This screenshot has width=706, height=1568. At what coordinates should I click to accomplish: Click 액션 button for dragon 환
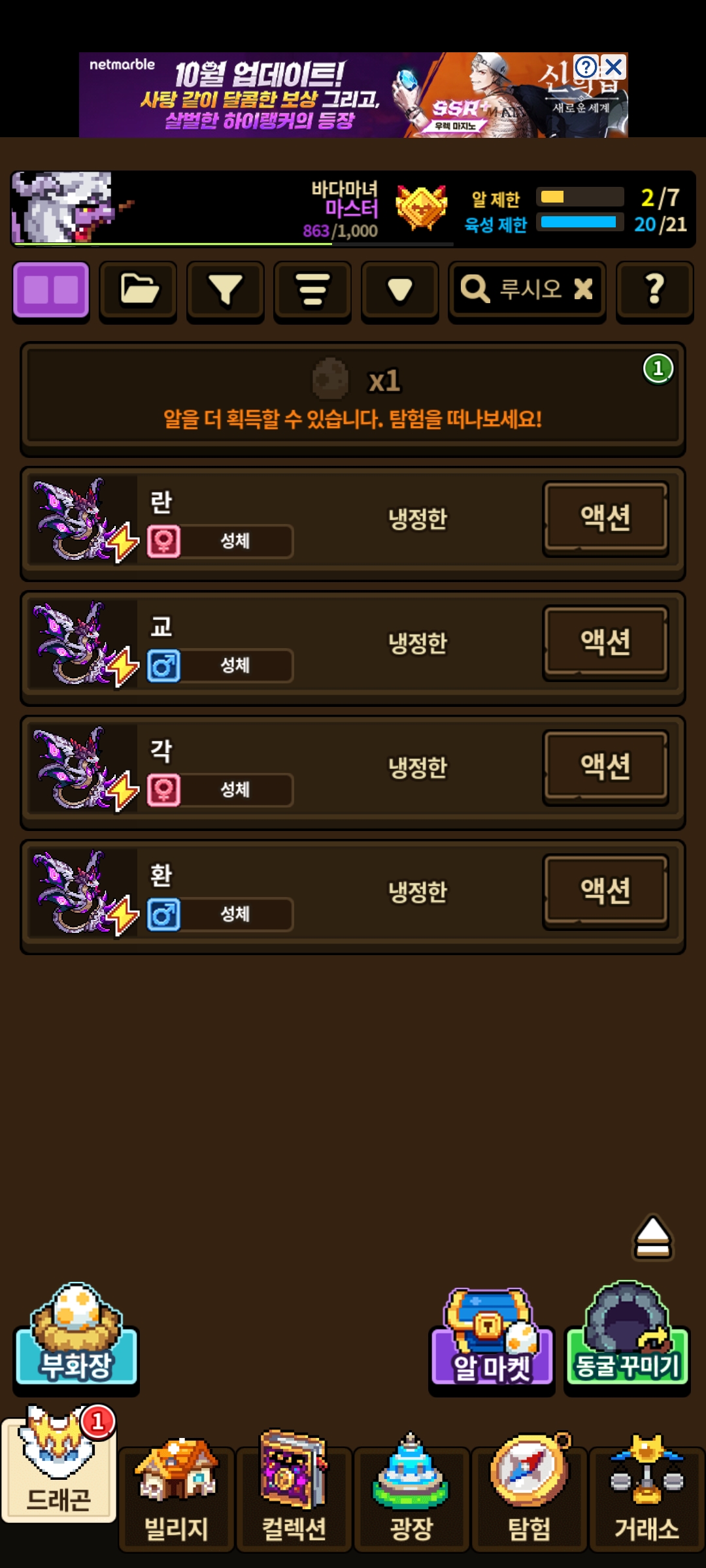tap(605, 891)
